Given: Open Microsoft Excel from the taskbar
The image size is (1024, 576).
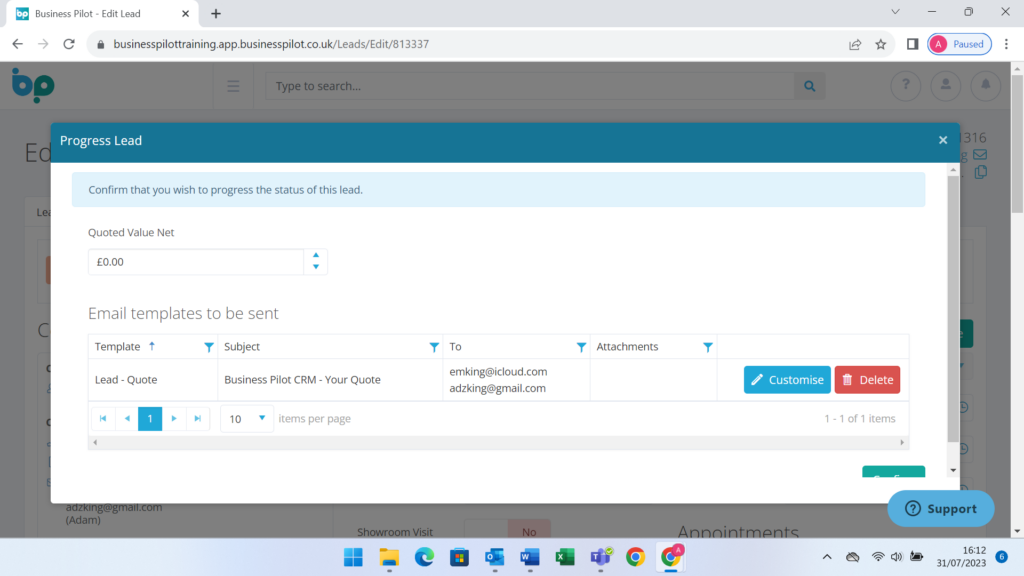Looking at the screenshot, I should click(565, 557).
